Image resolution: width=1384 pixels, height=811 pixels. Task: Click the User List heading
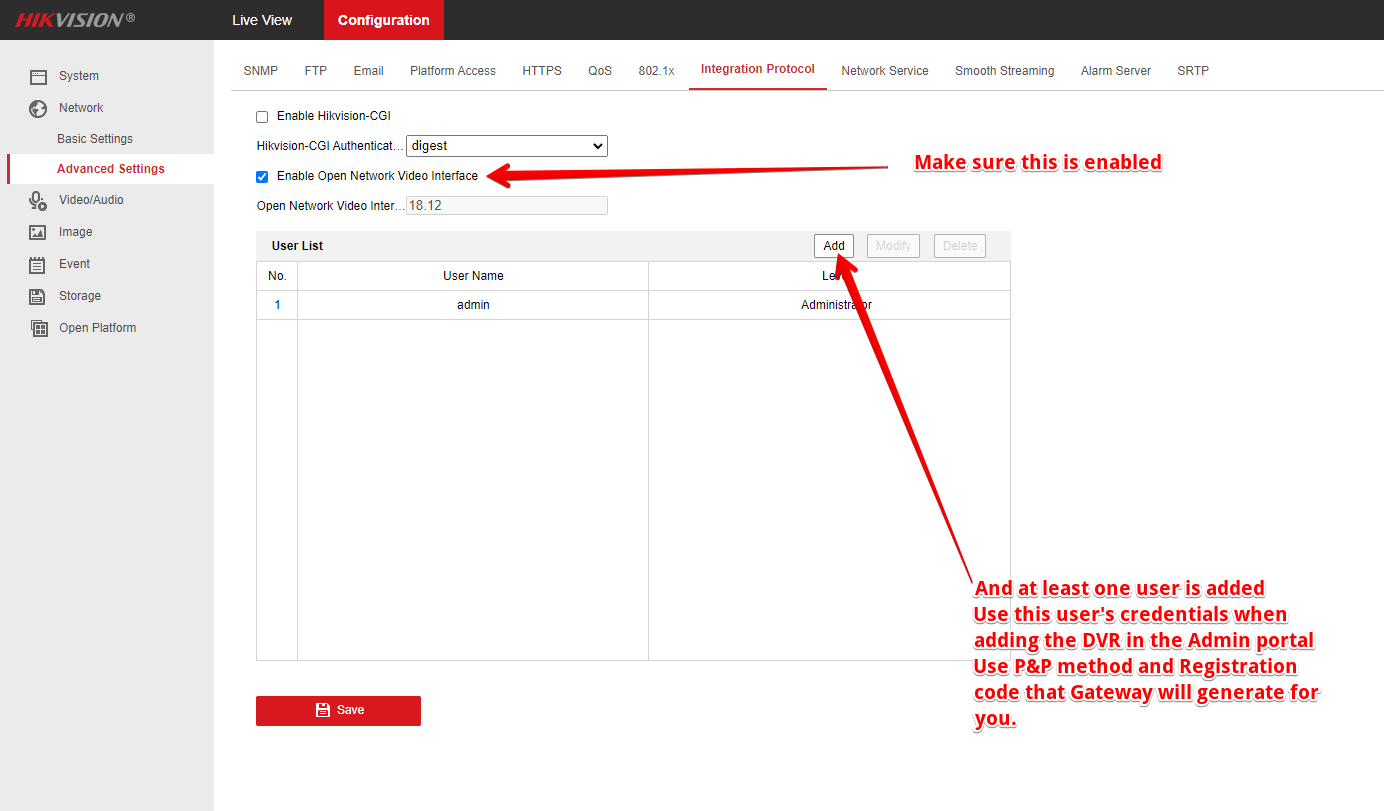click(x=297, y=246)
